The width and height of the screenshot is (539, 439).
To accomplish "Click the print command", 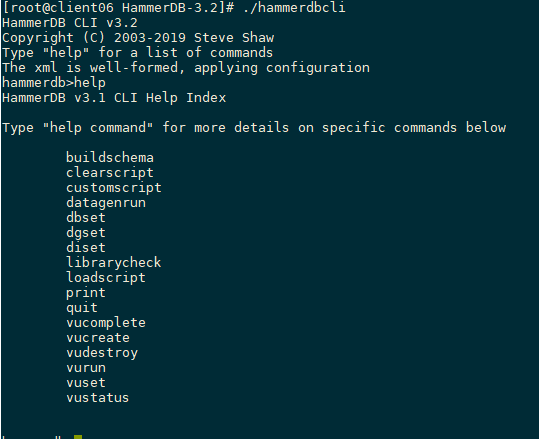I will tap(86, 293).
